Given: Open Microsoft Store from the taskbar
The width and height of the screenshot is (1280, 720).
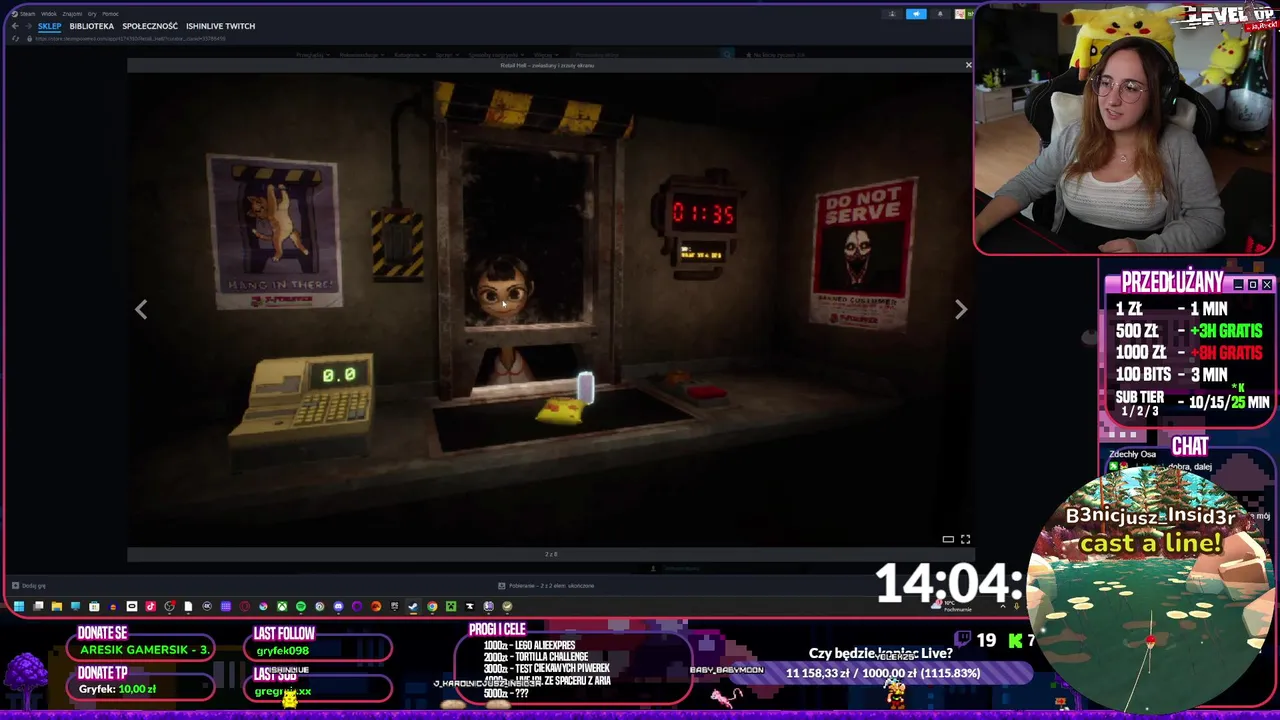Looking at the screenshot, I should click(94, 606).
